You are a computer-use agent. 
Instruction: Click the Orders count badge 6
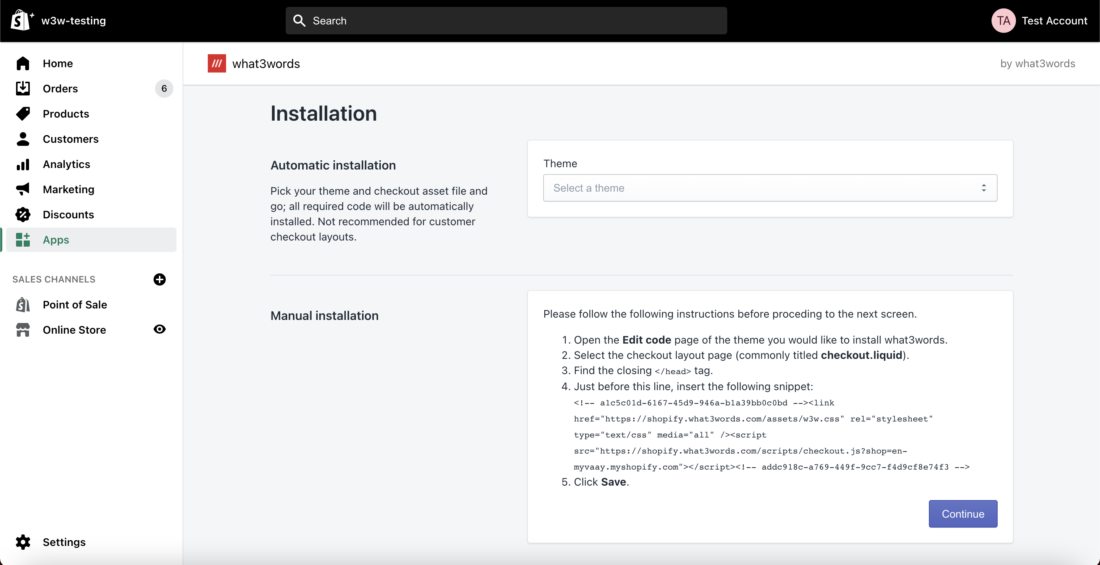click(163, 88)
